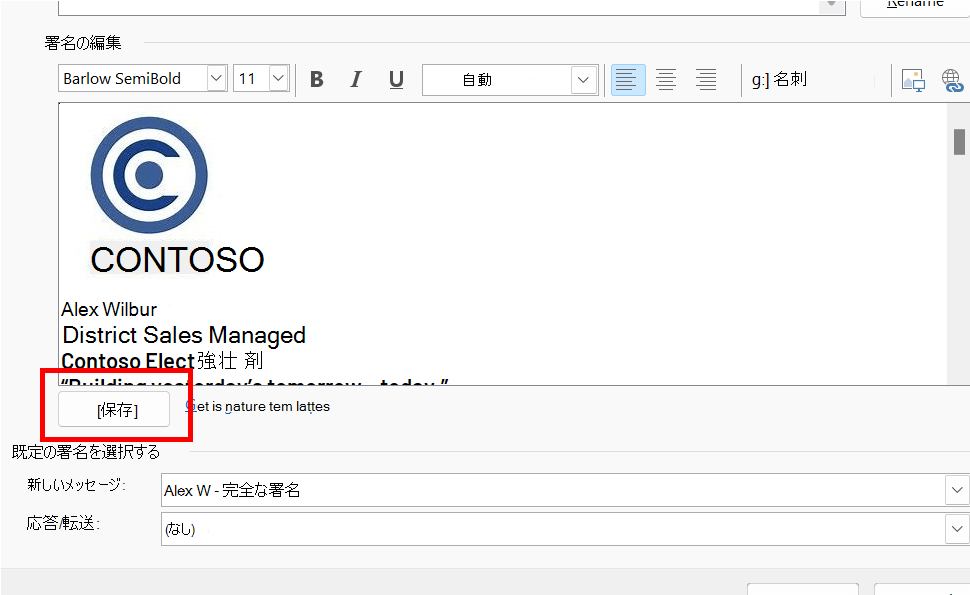
Task: Apply italic formatting to signature text
Action: pyautogui.click(x=356, y=80)
